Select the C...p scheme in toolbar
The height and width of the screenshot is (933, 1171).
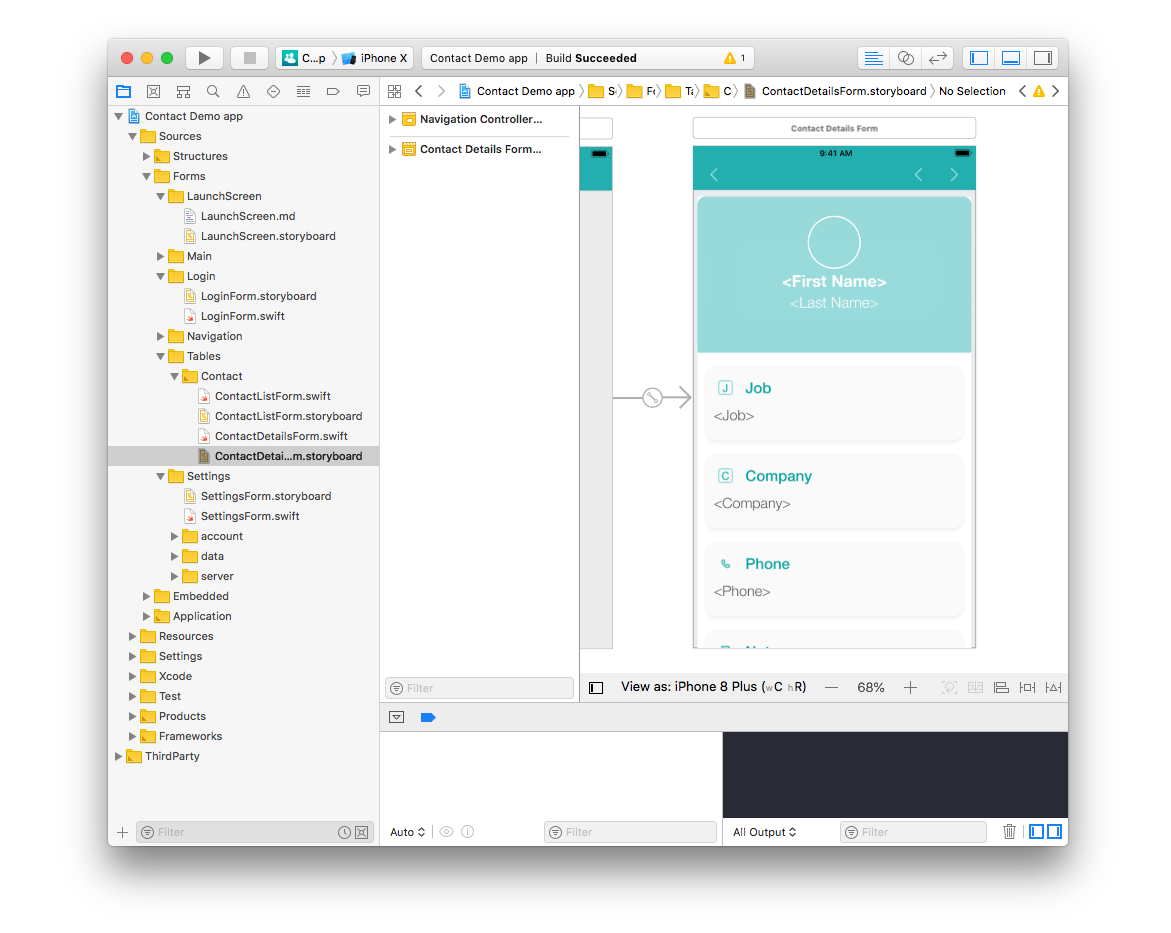[304, 58]
